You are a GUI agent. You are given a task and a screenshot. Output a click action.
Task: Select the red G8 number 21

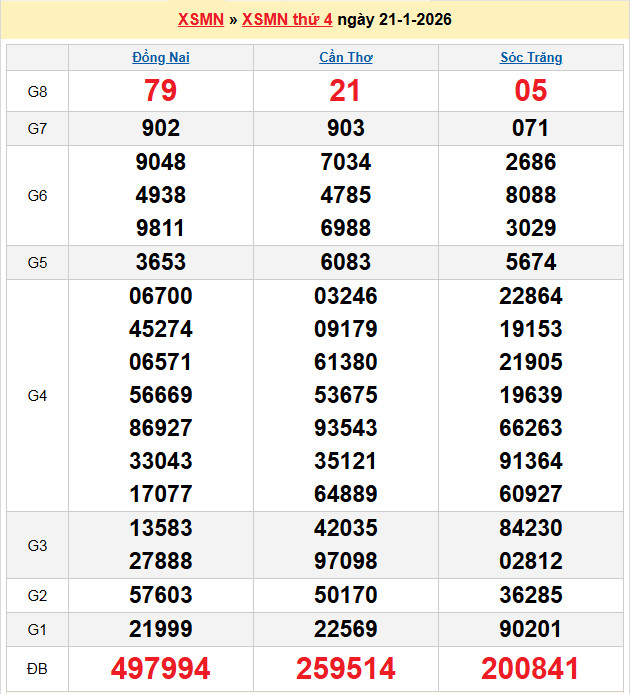(x=346, y=91)
